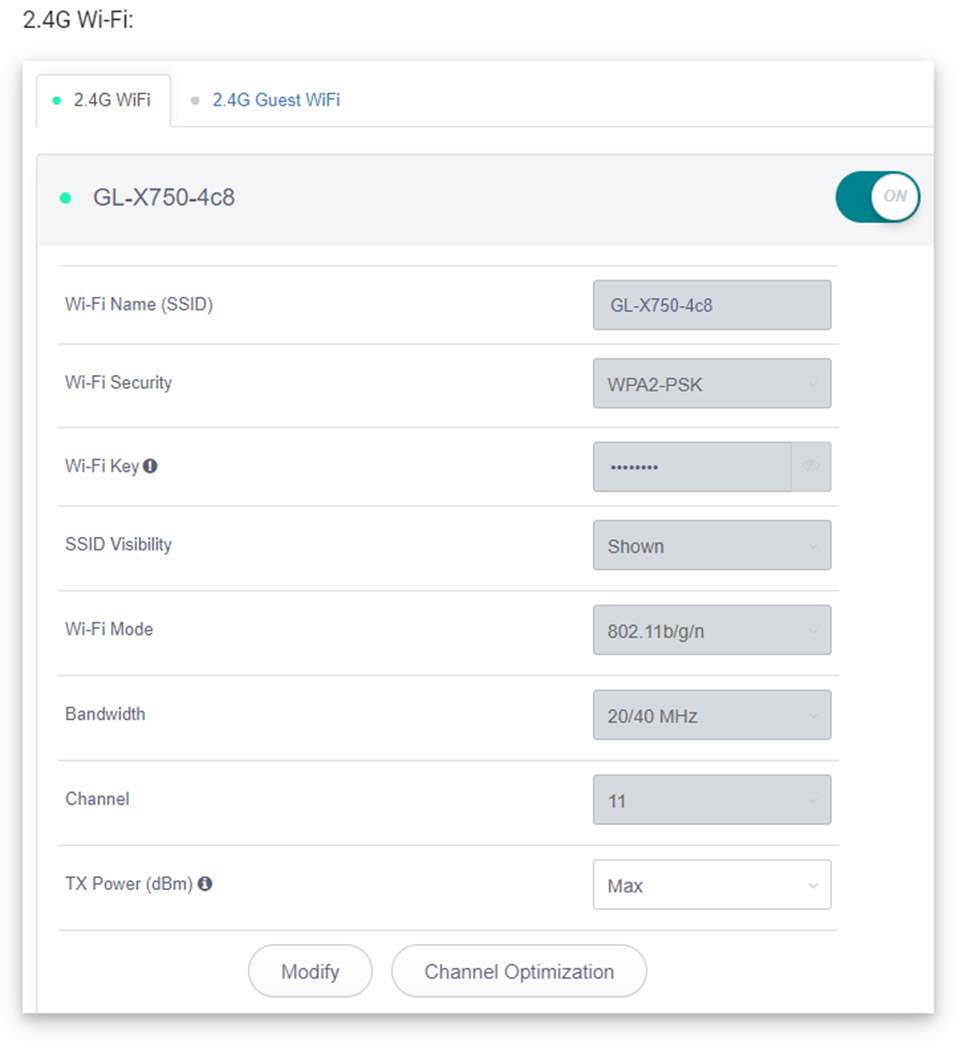Toggle the GL-X750-4c8 Wi-Fi ON switch
Viewport: 975px width, 1049px height.
point(877,197)
